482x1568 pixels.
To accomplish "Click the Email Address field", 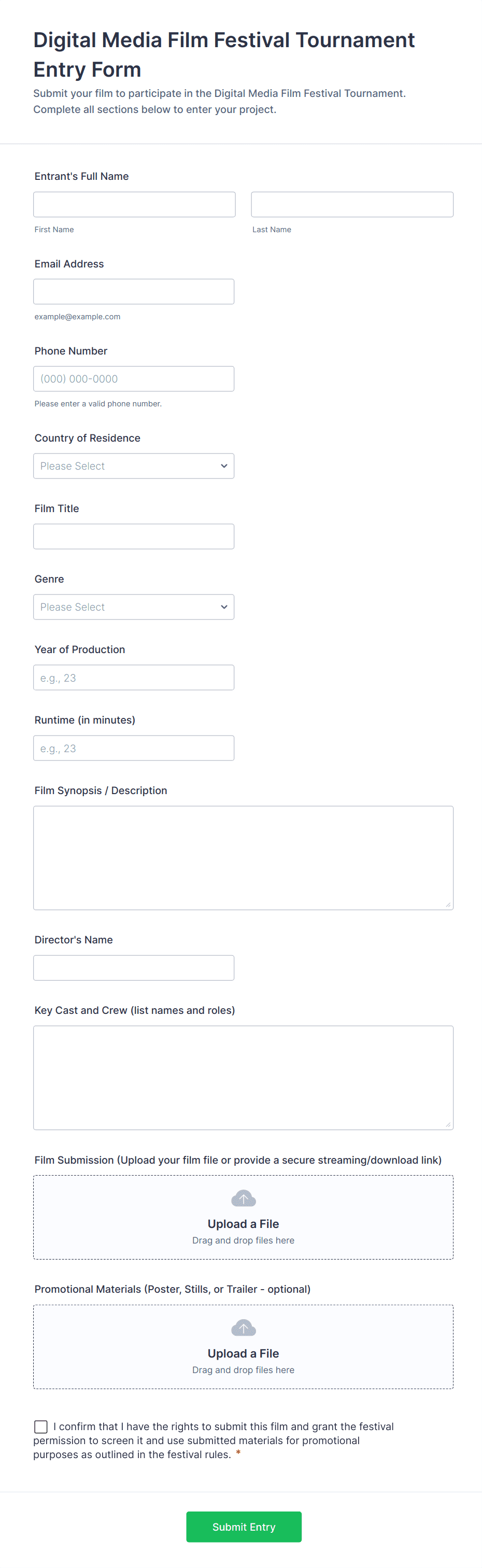I will pyautogui.click(x=134, y=291).
